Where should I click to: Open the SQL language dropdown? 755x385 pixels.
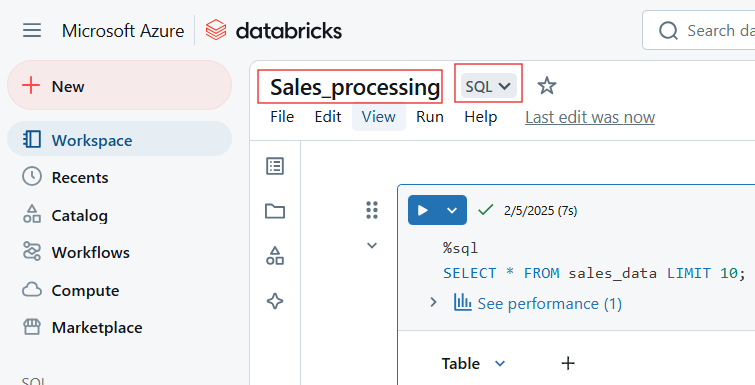pyautogui.click(x=488, y=86)
